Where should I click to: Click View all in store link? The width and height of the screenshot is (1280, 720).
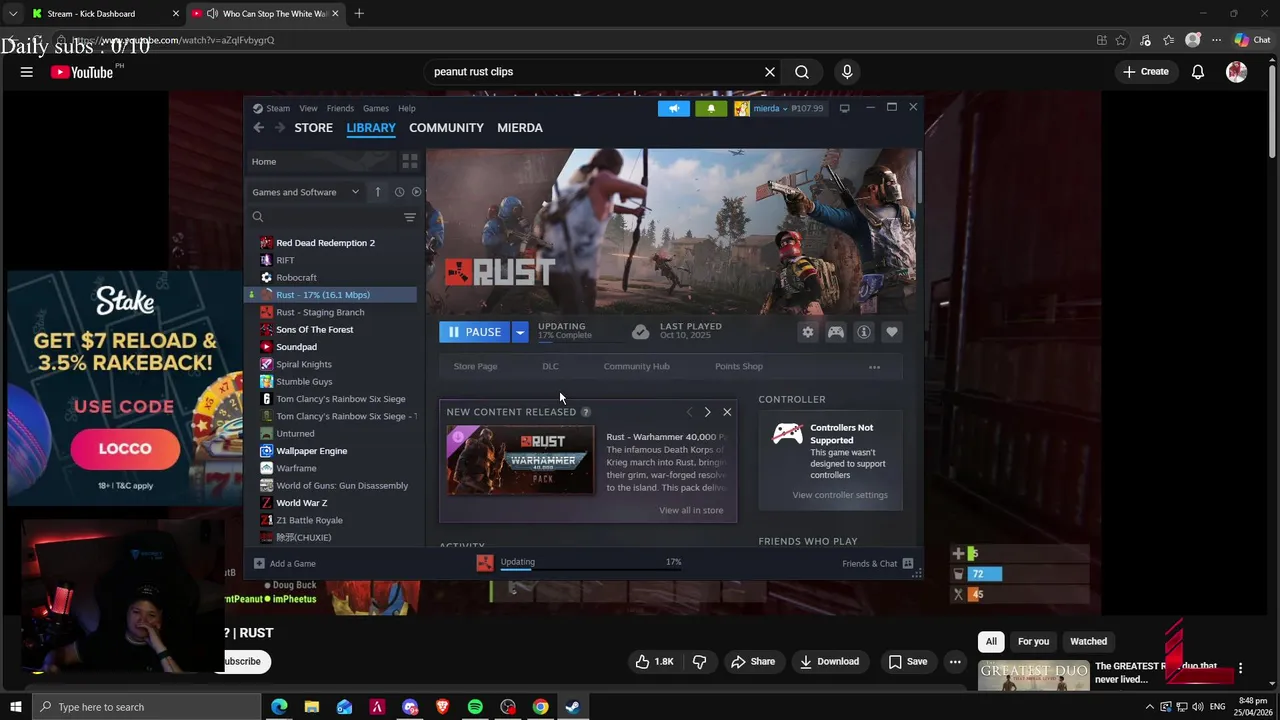[691, 510]
